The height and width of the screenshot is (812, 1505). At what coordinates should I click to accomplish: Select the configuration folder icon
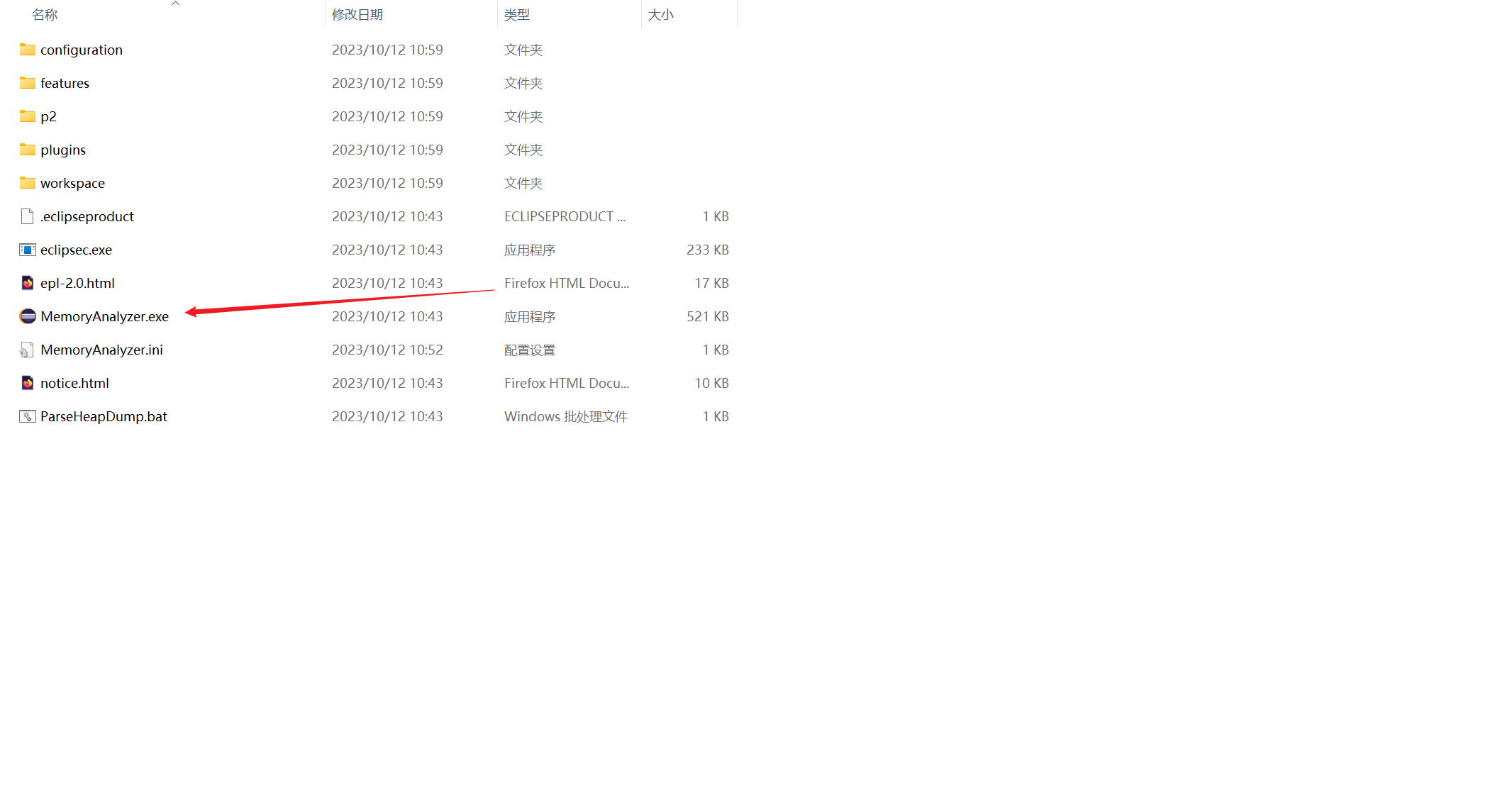[x=27, y=50]
